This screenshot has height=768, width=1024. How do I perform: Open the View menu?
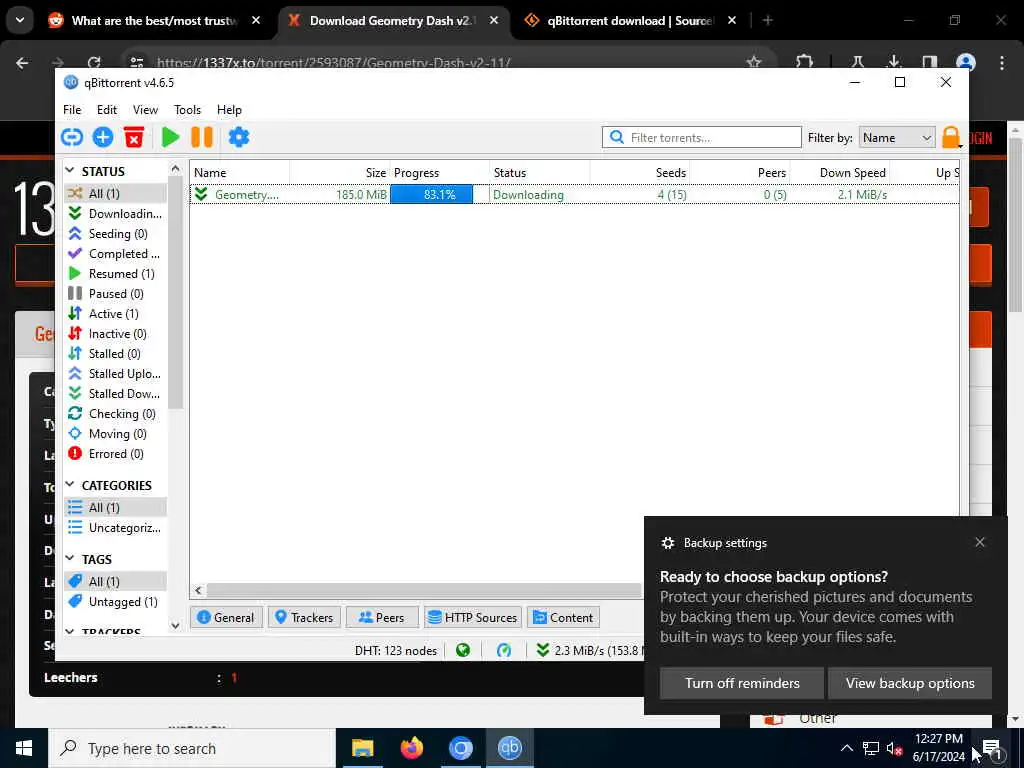[145, 110]
